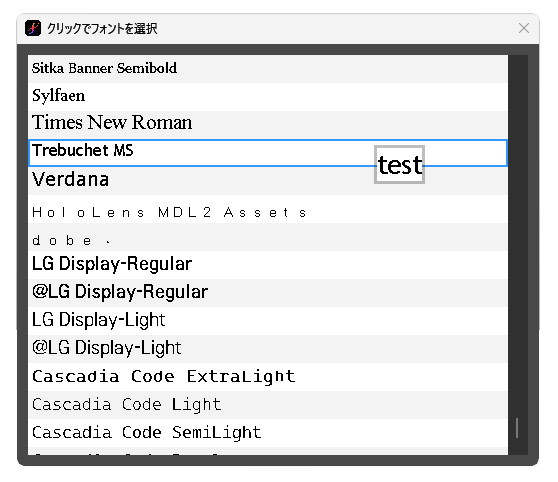Viewport: 558px width, 482px height.
Task: Select the Cascadia Code Light font
Action: (268, 405)
